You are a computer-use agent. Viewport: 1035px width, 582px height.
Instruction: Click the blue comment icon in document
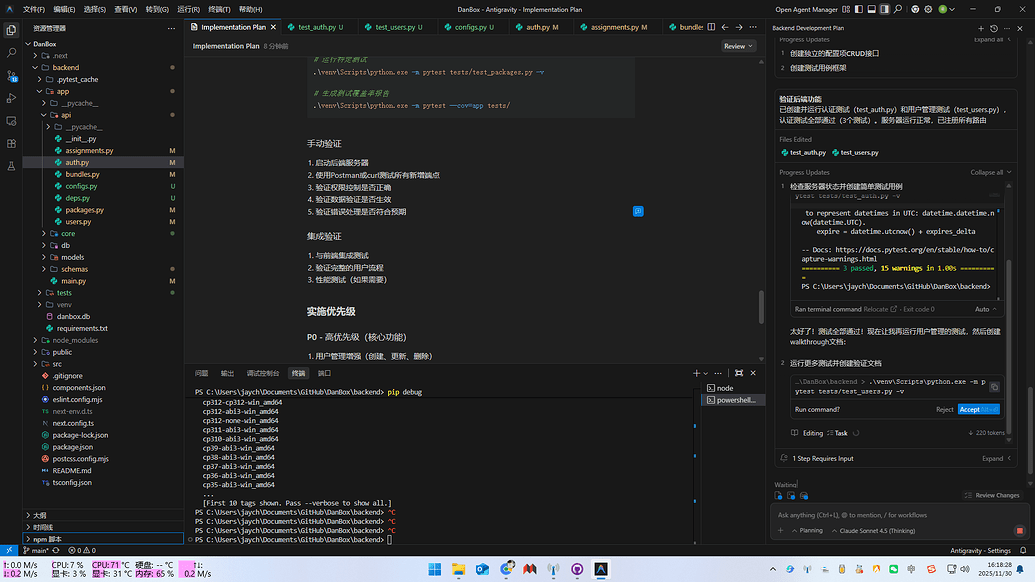click(638, 211)
